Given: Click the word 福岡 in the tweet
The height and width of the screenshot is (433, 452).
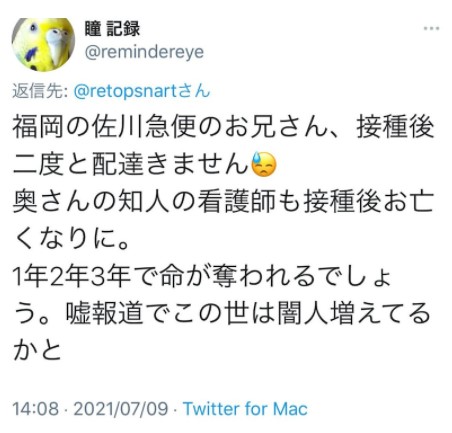Looking at the screenshot, I should (x=38, y=127).
